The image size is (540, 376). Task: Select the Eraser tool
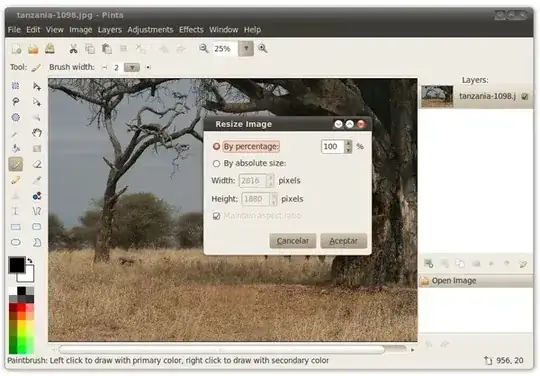coord(37,164)
